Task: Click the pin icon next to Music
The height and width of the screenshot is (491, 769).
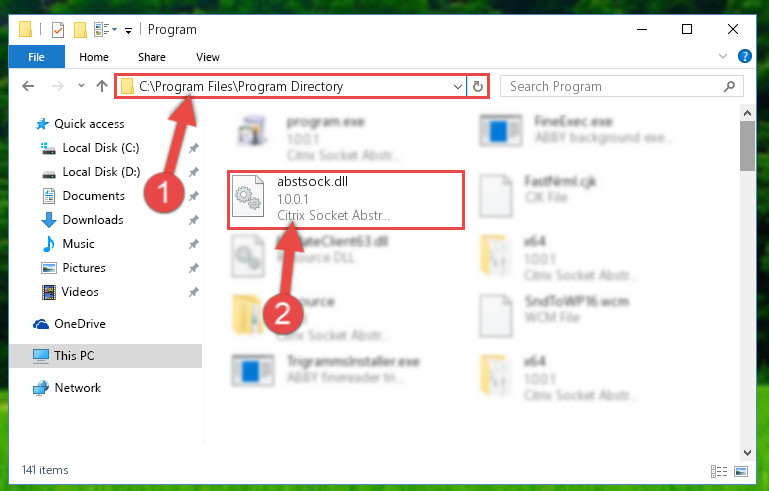Action: pos(194,244)
